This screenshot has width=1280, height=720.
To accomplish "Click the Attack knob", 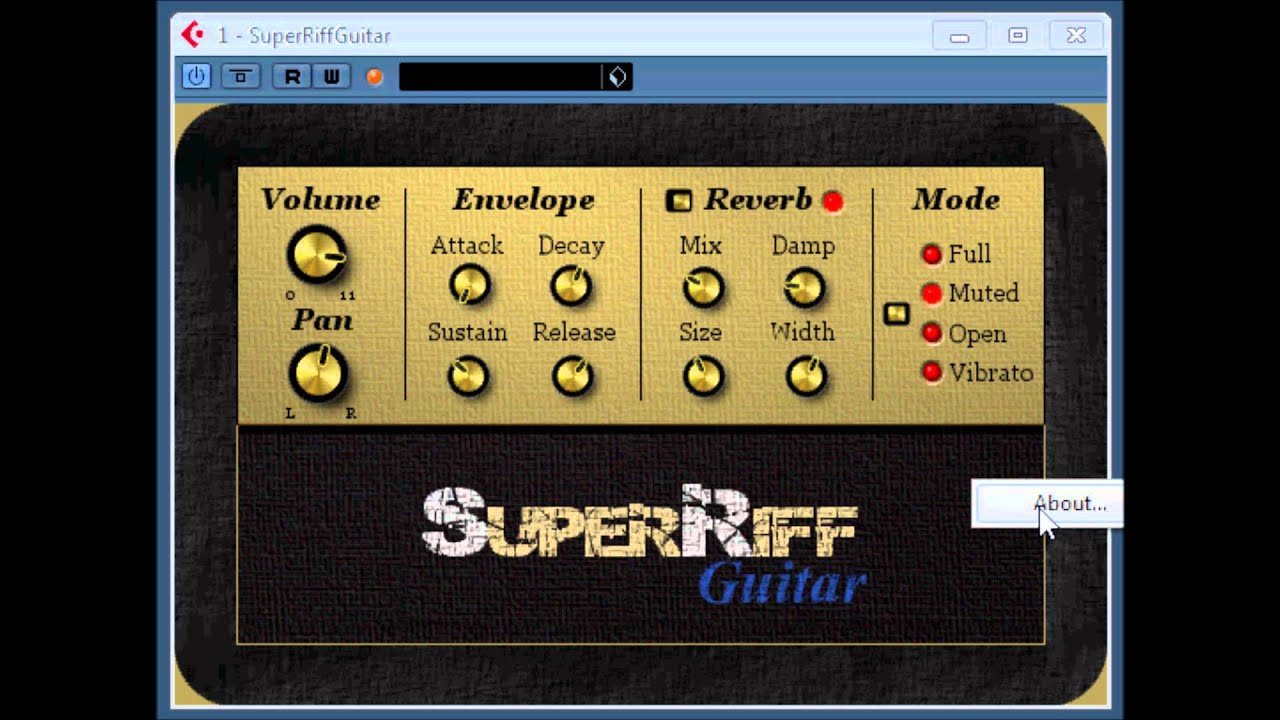I will pyautogui.click(x=468, y=285).
